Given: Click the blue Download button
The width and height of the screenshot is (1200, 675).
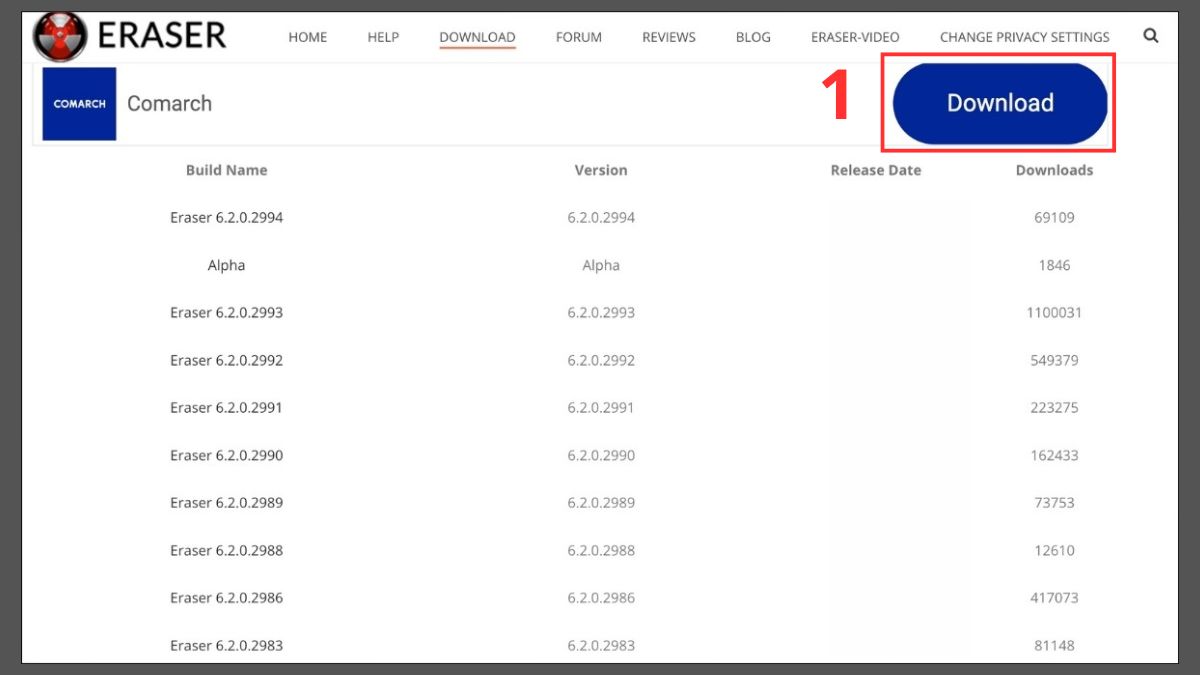Looking at the screenshot, I should [1000, 103].
